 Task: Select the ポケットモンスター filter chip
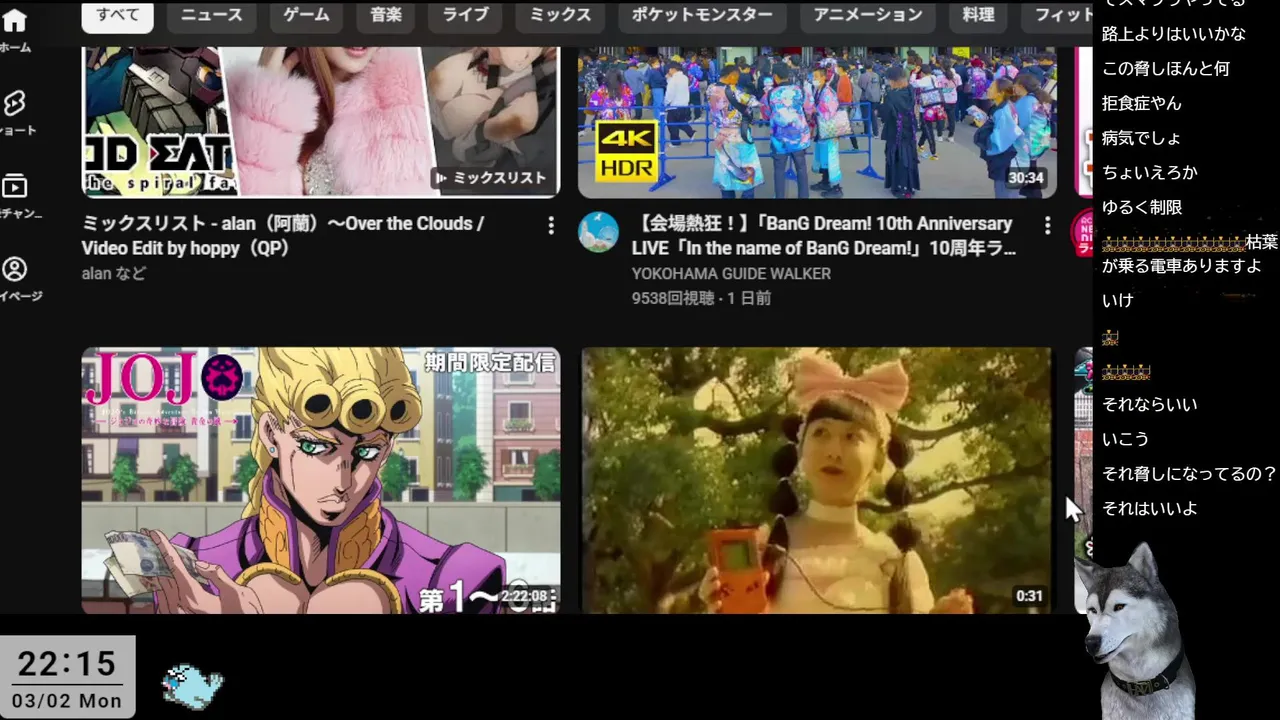pos(702,15)
